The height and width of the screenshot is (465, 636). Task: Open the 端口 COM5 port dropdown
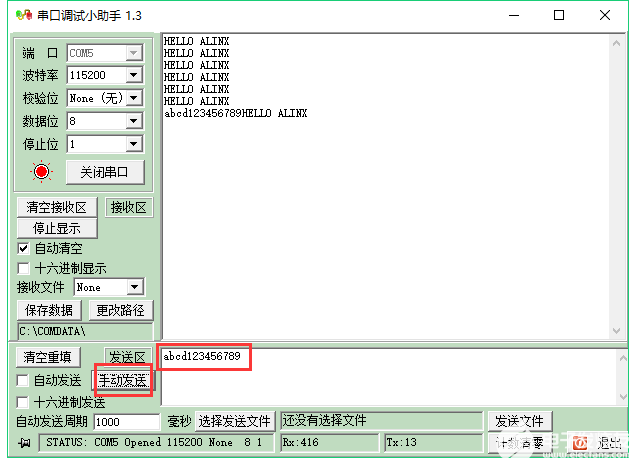coord(134,53)
